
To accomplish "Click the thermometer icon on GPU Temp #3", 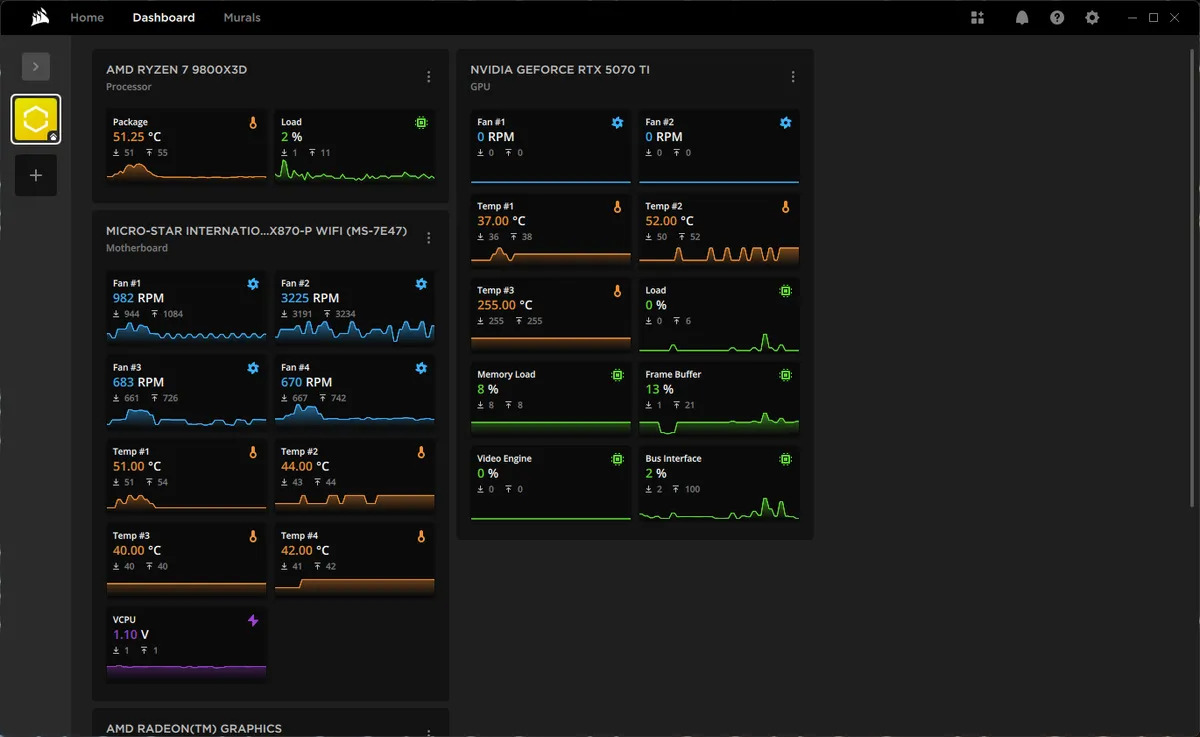I will tap(617, 290).
